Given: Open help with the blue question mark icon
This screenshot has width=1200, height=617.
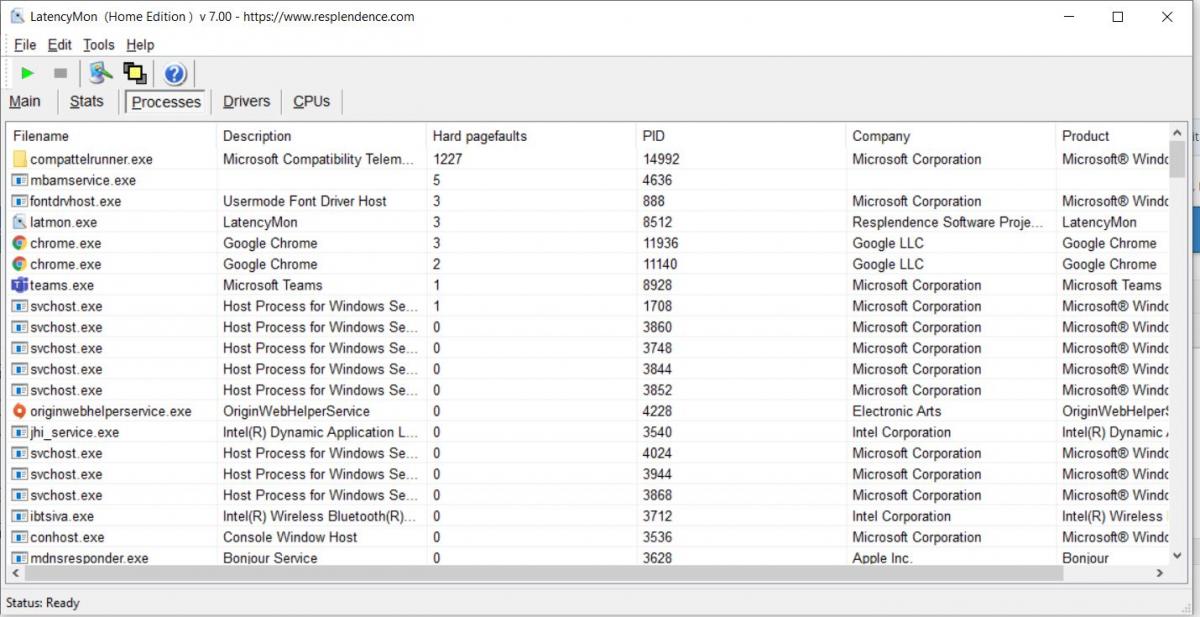Looking at the screenshot, I should pos(175,73).
